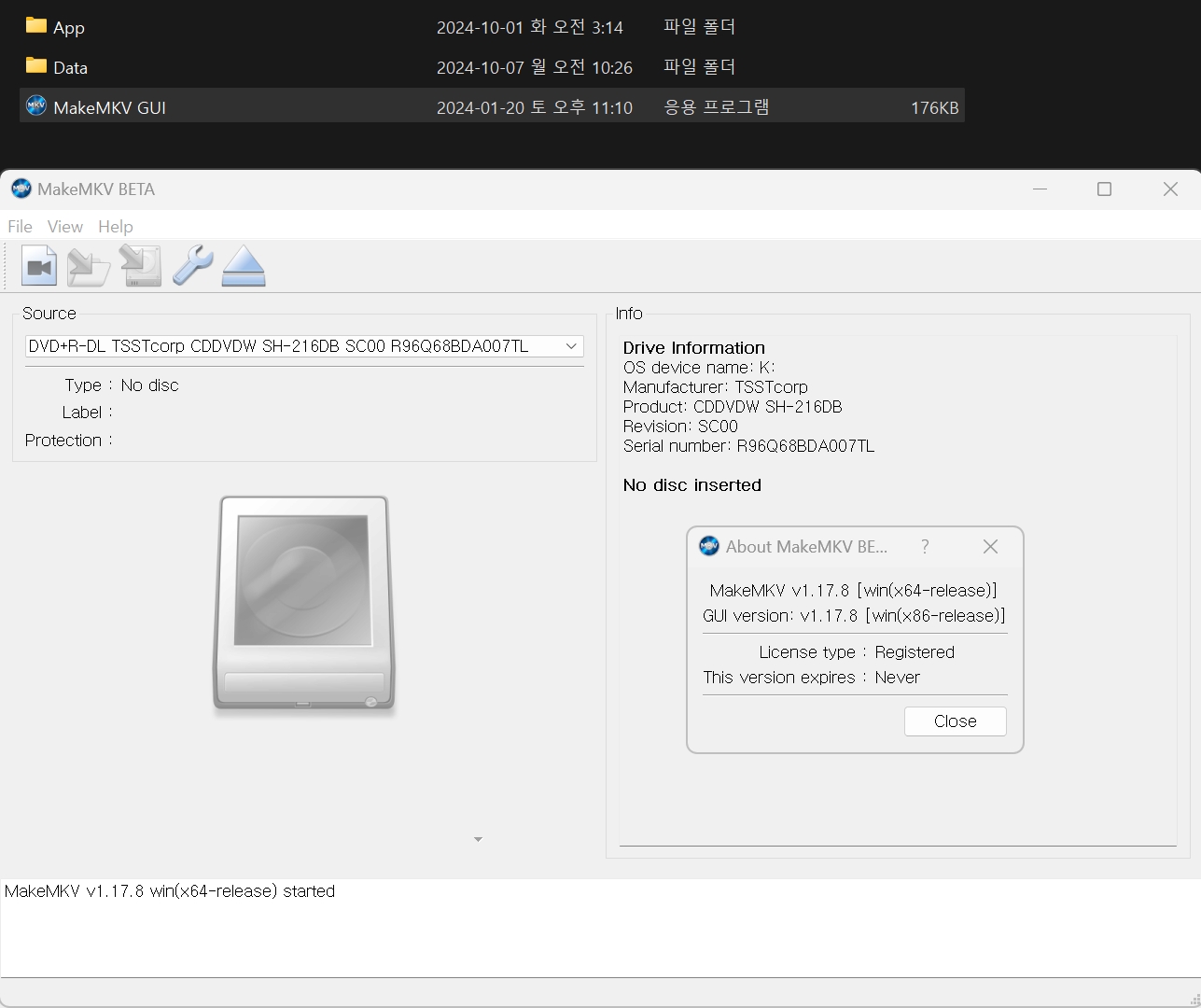Viewport: 1201px width, 1008px height.
Task: Click the MakeMKV logo in main title bar
Action: pos(21,189)
